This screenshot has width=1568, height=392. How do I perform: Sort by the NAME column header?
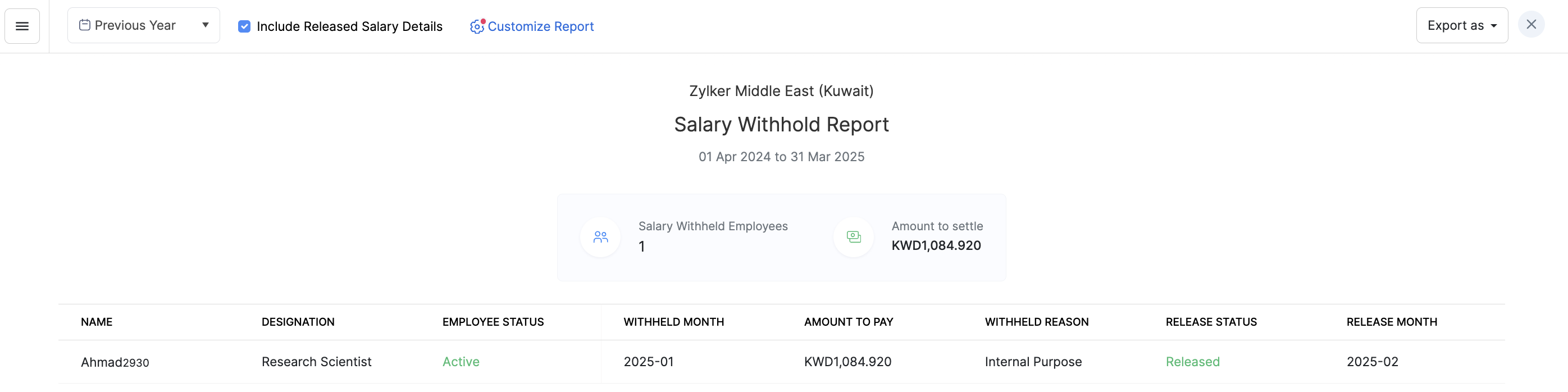tap(97, 322)
